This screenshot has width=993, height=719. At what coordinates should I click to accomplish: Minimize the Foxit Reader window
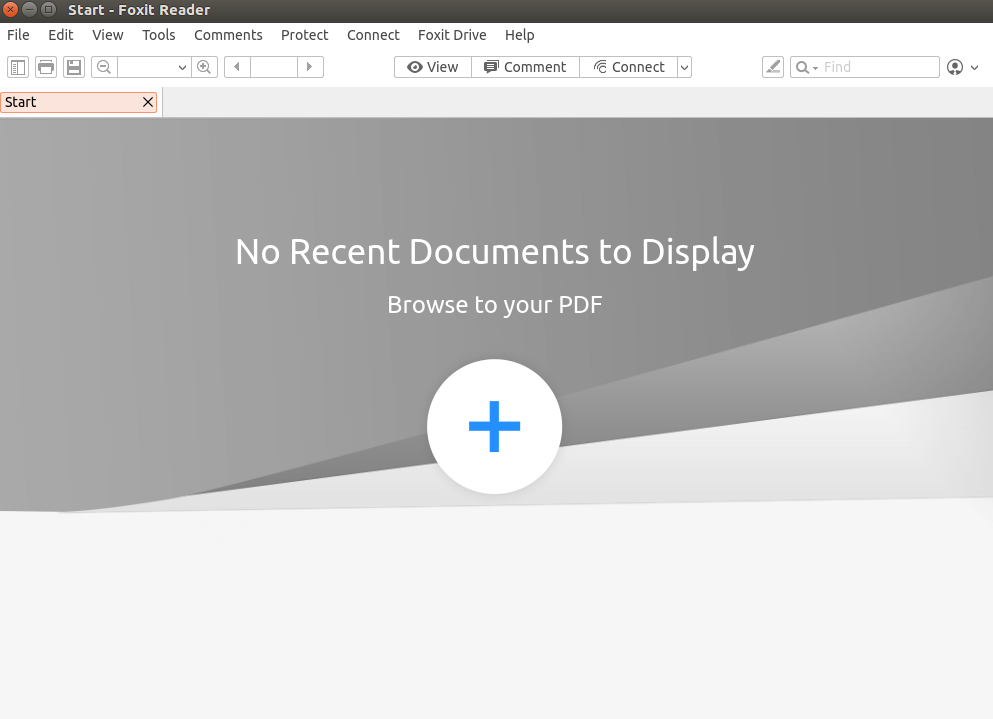coord(29,10)
